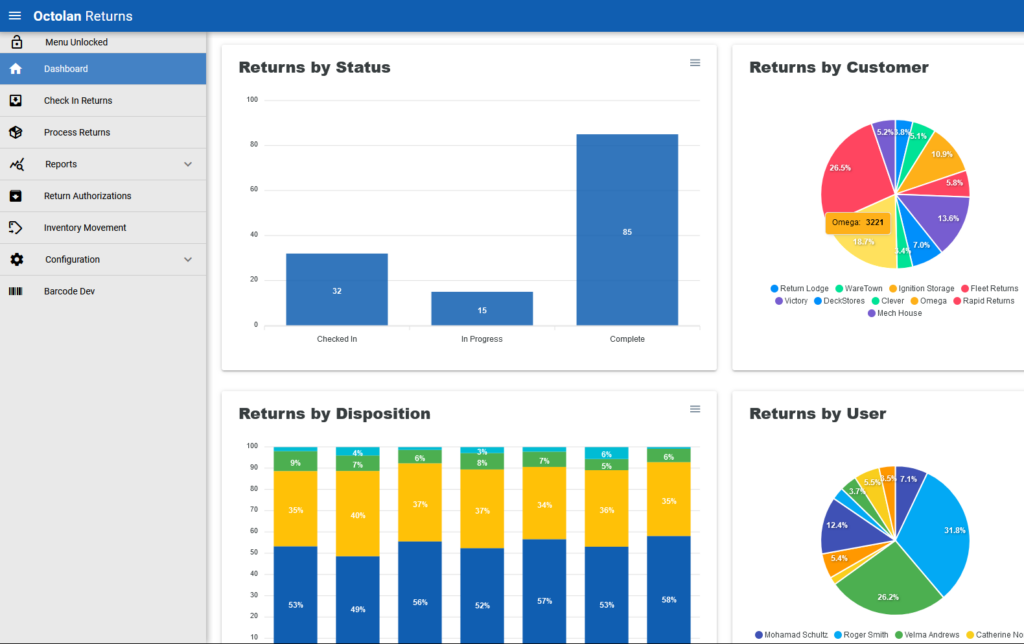Click the 'Returns by Customer' heading
This screenshot has height=644, width=1024.
pos(839,67)
